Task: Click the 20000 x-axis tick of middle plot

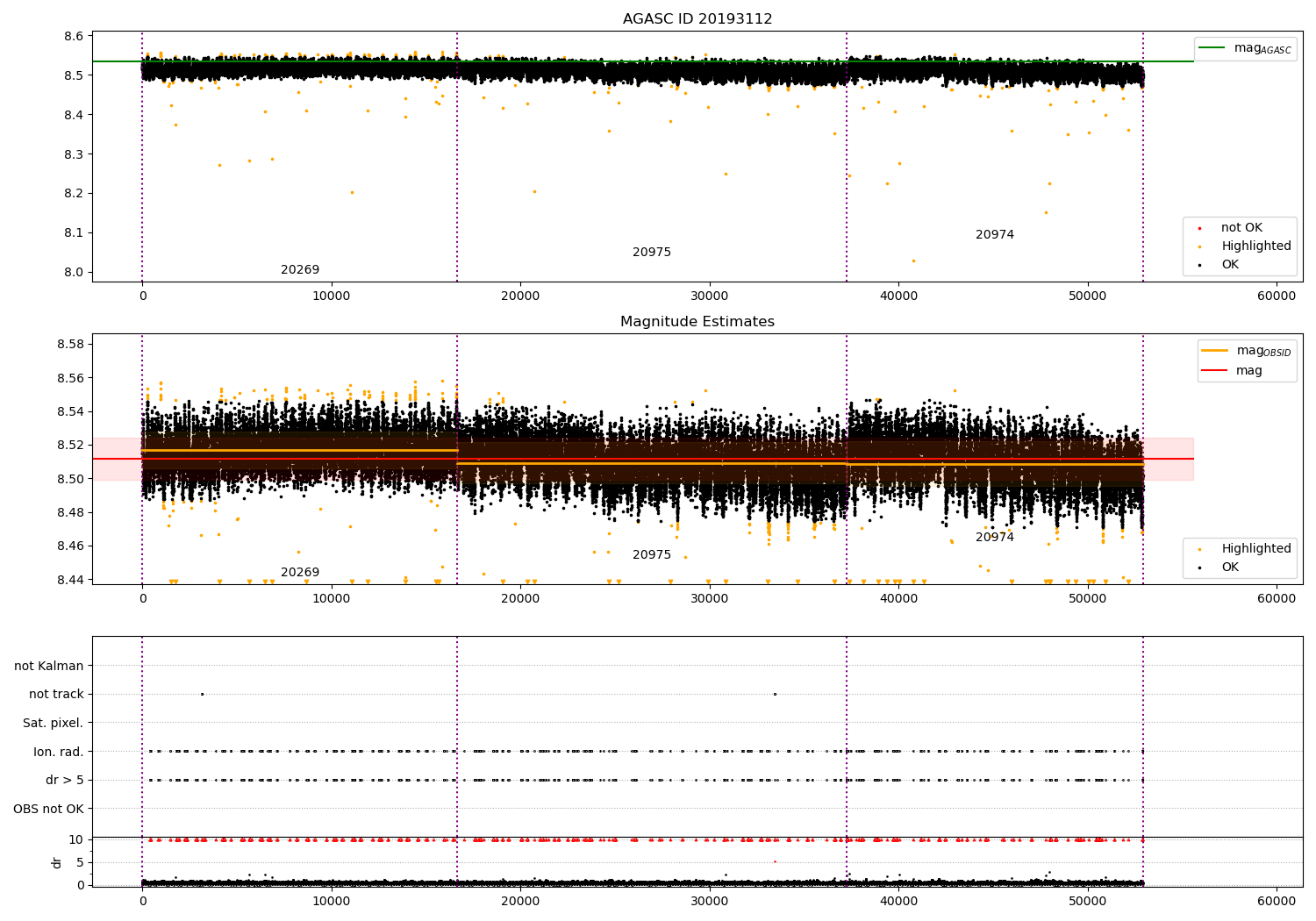Action: pos(520,599)
